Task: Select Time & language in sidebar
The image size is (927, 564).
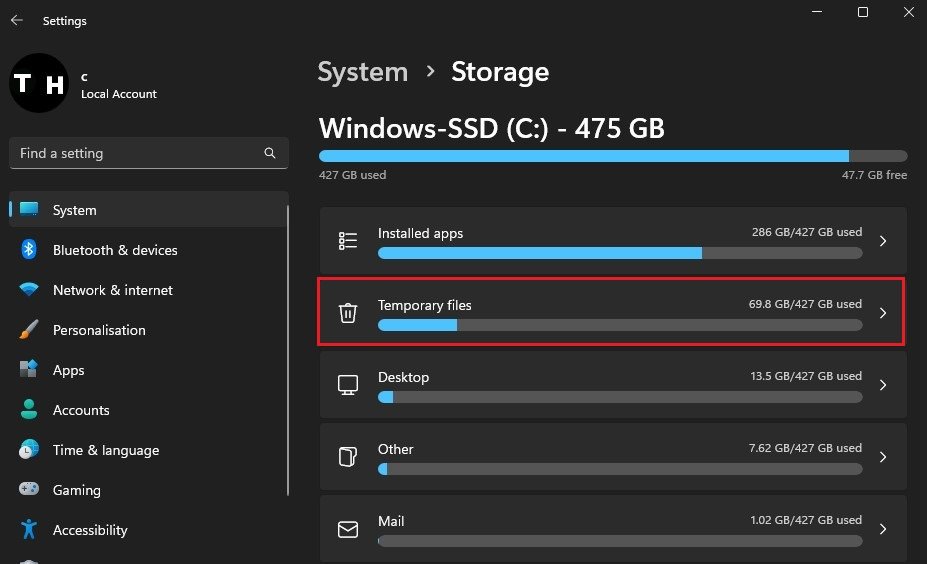Action: point(105,450)
